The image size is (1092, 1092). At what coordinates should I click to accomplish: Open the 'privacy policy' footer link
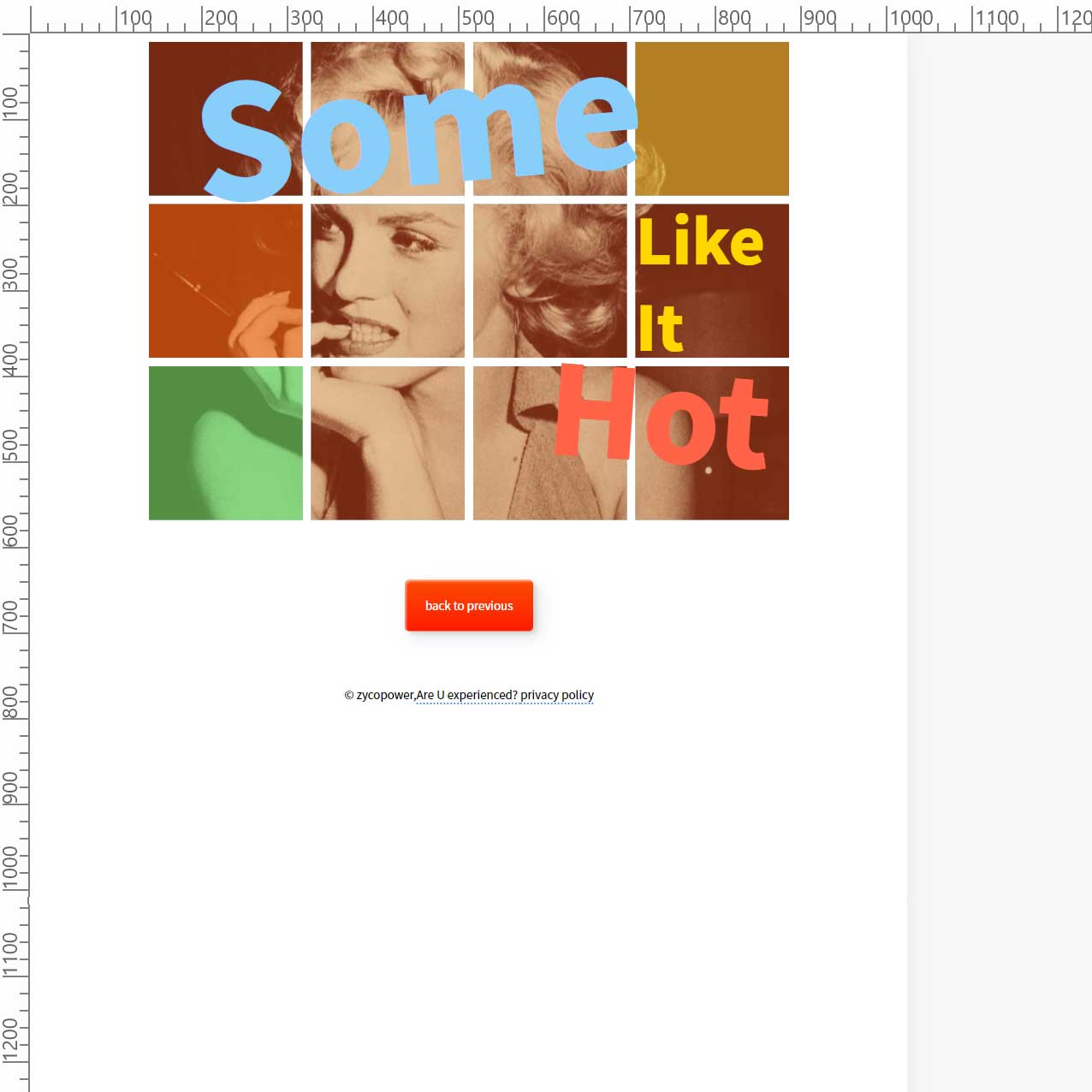[x=557, y=695]
